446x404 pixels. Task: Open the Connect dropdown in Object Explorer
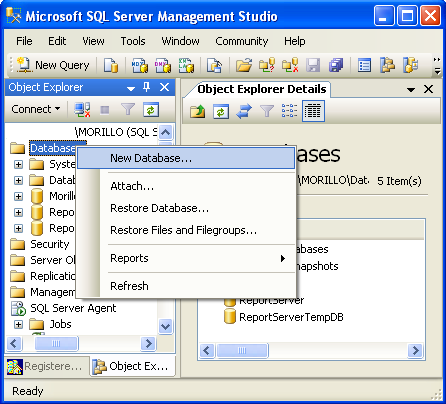tap(36, 109)
